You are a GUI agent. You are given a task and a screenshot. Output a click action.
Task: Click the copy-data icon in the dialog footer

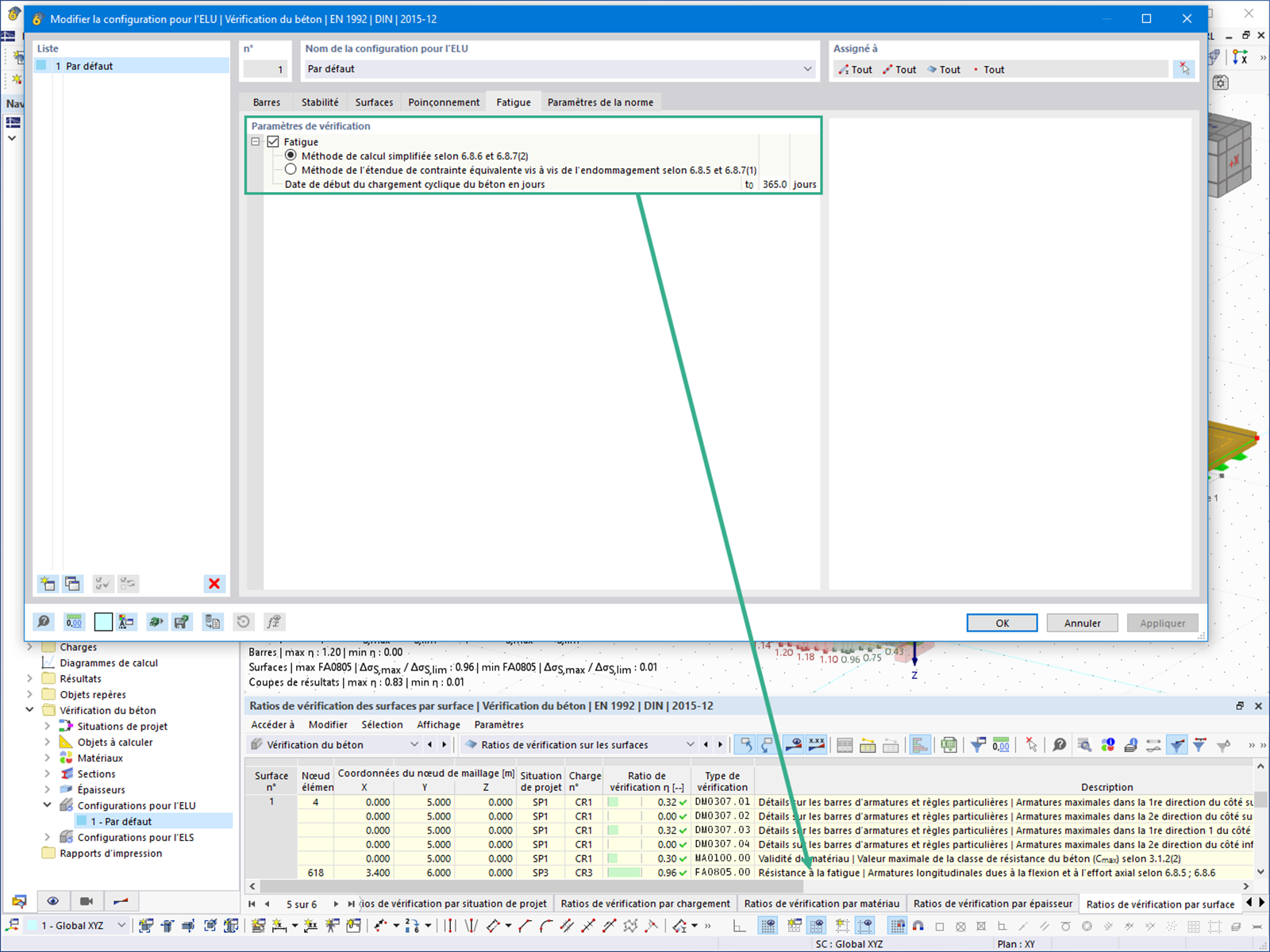(212, 622)
